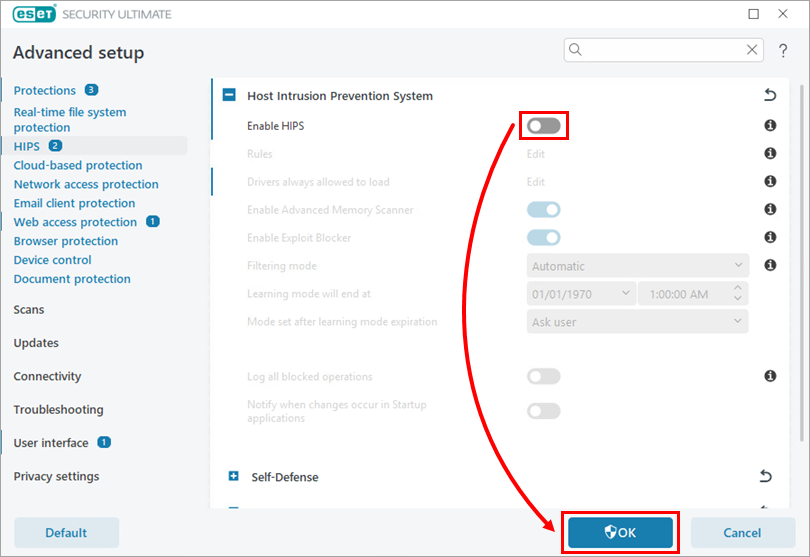This screenshot has width=810, height=557.
Task: Revert the Self-Defense section to default
Action: [x=766, y=476]
